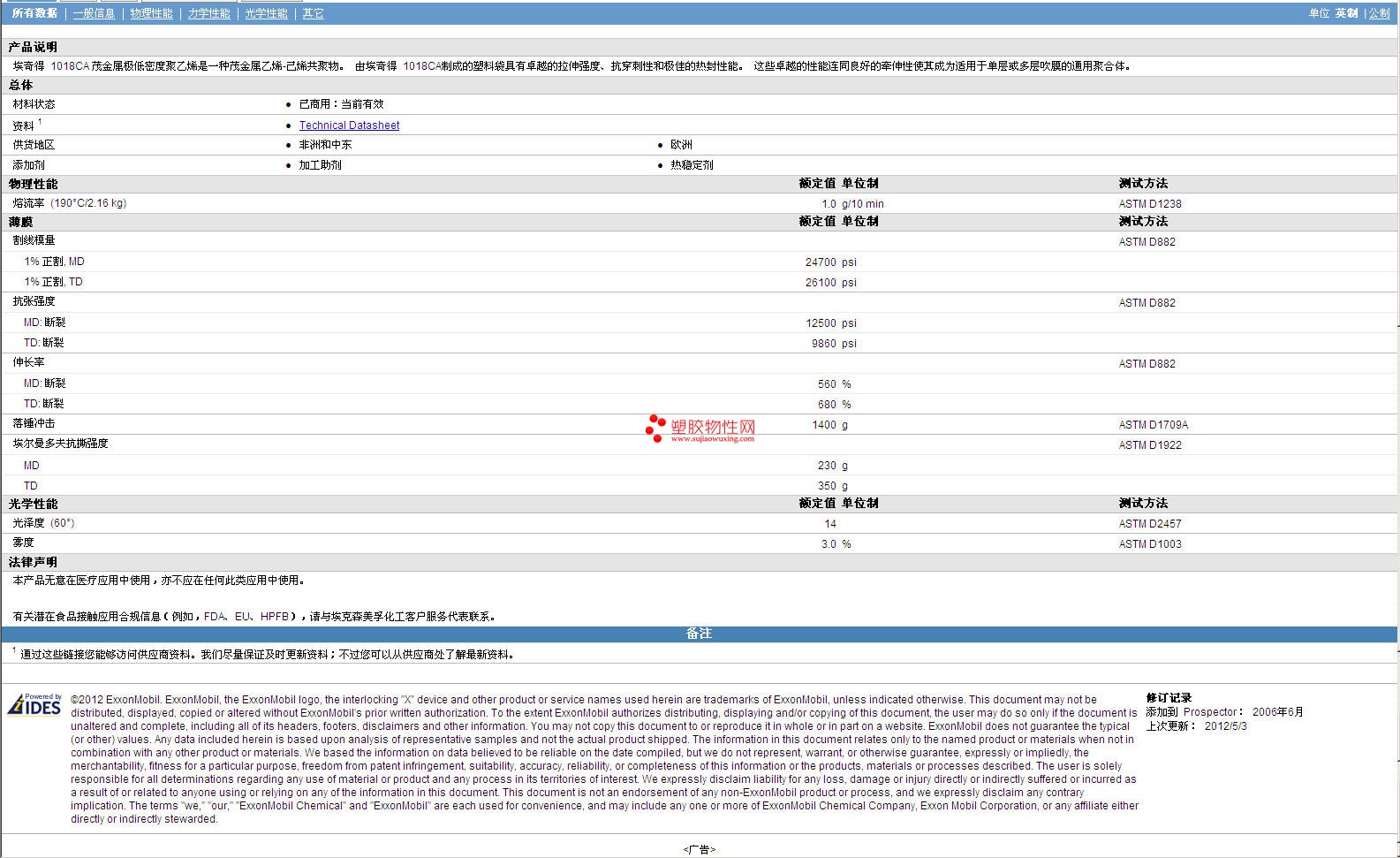Viewport: 1400px width, 858px height.
Task: Click the 1% 正割, TD label
Action: point(53,282)
